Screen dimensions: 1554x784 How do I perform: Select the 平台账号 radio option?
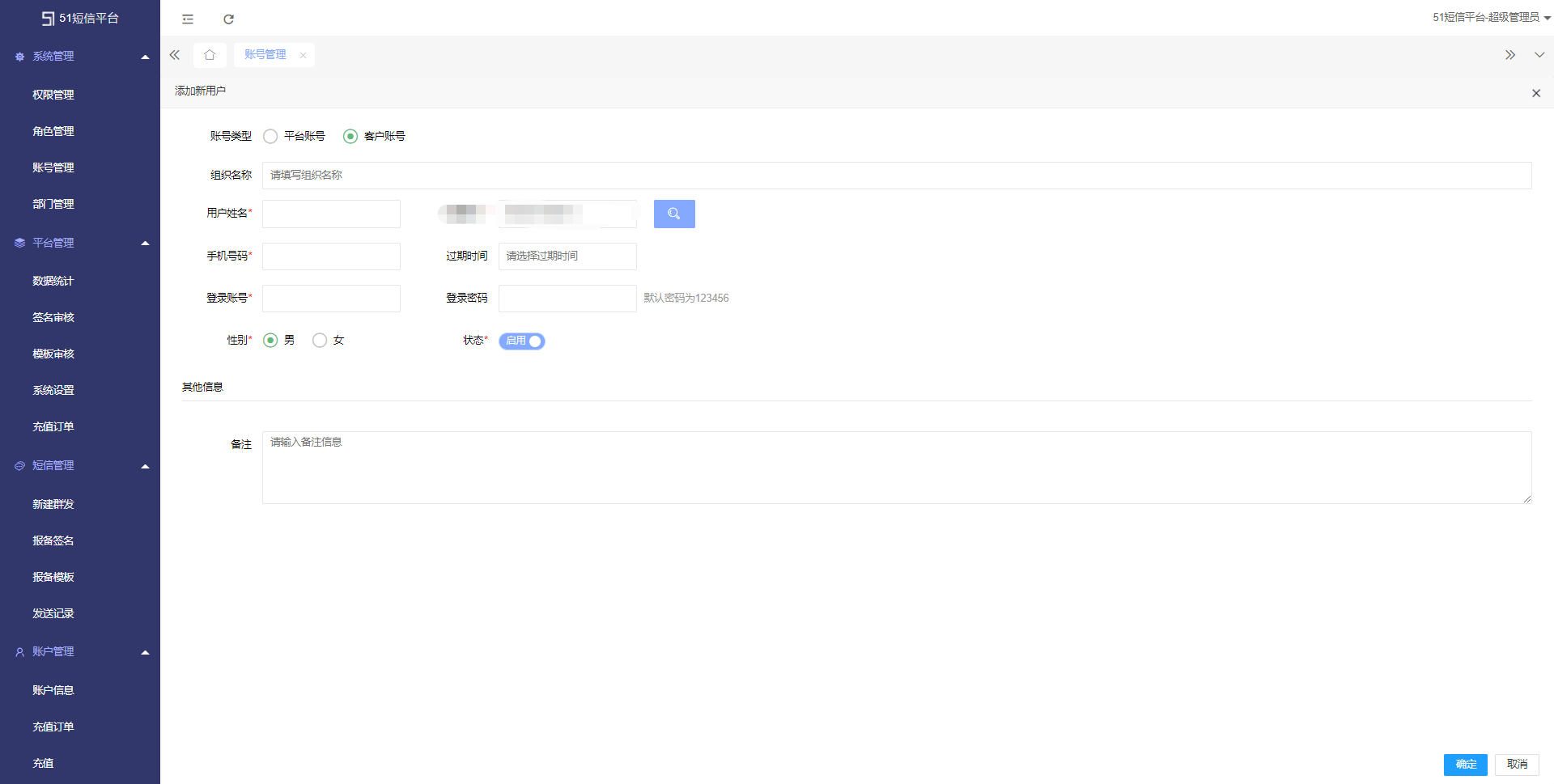pos(270,136)
